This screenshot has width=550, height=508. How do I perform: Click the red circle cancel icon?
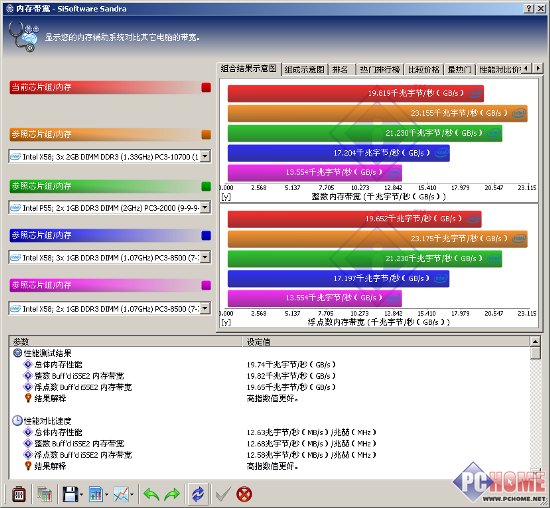[244, 494]
